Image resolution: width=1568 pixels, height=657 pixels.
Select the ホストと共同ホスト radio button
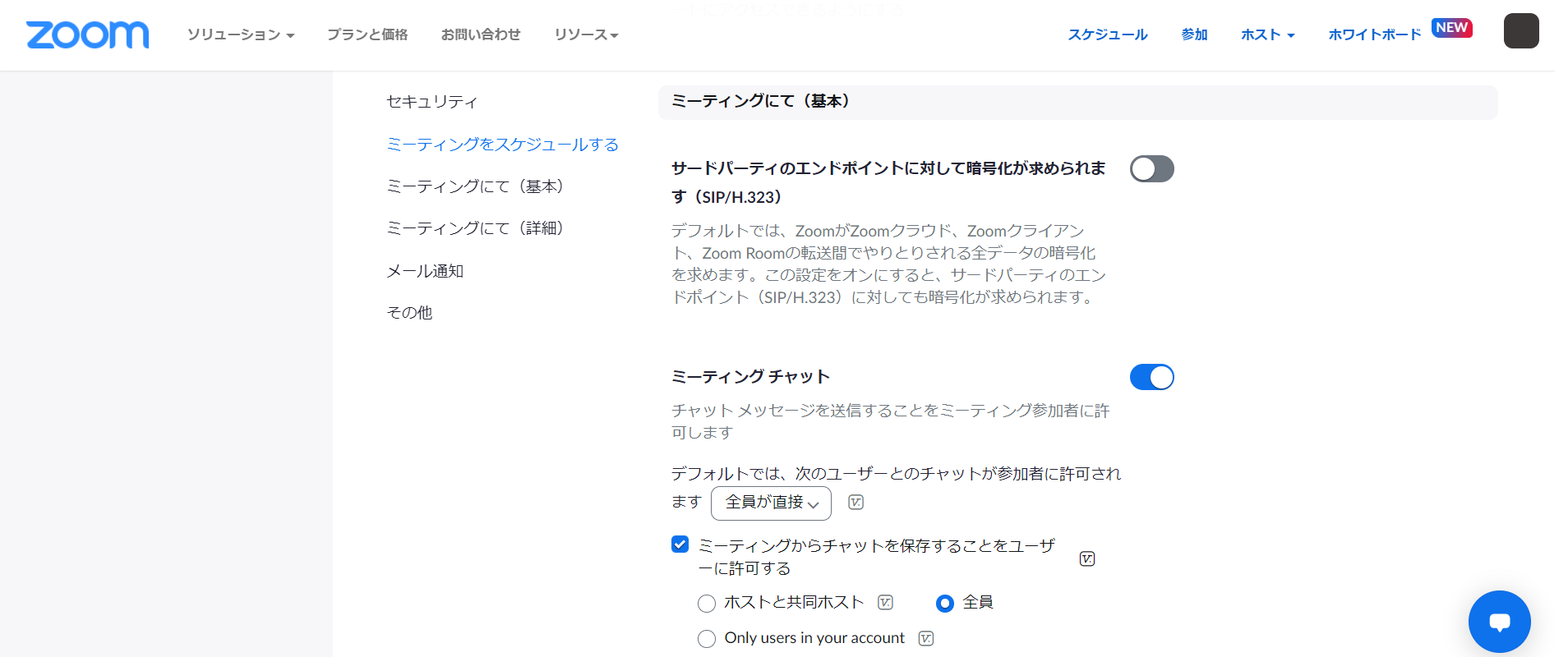(x=707, y=604)
